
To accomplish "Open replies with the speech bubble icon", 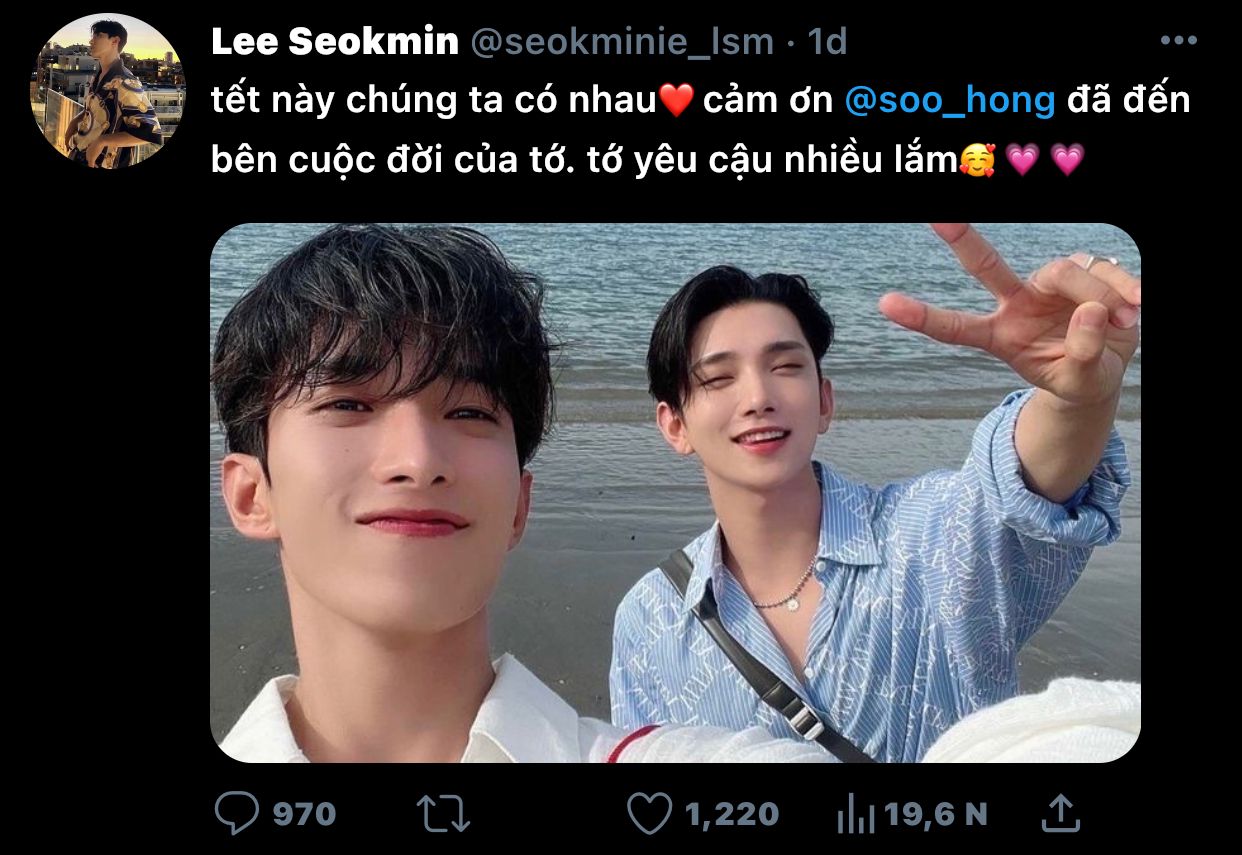I will (x=236, y=814).
